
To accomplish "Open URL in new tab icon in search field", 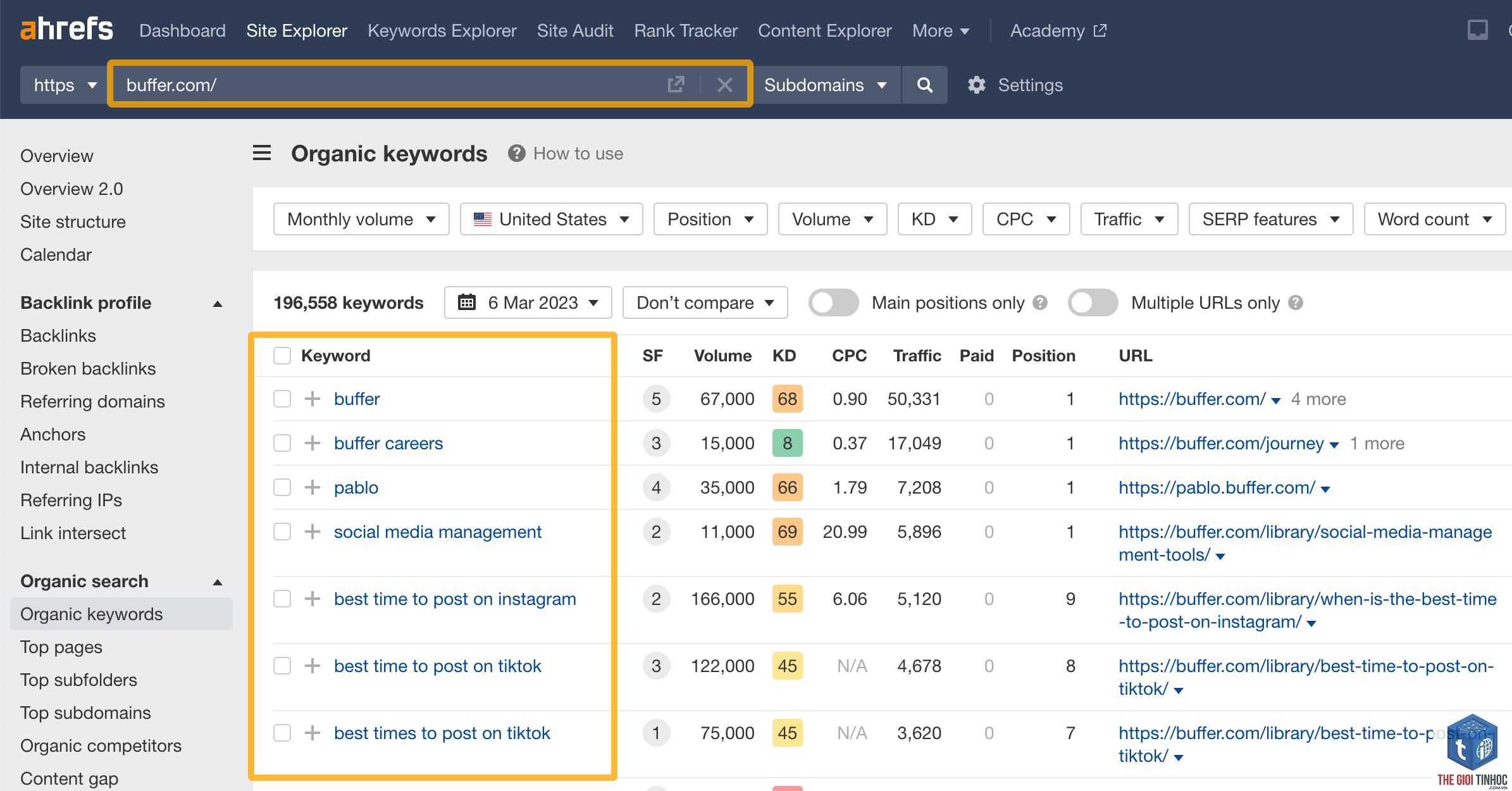I will point(676,85).
